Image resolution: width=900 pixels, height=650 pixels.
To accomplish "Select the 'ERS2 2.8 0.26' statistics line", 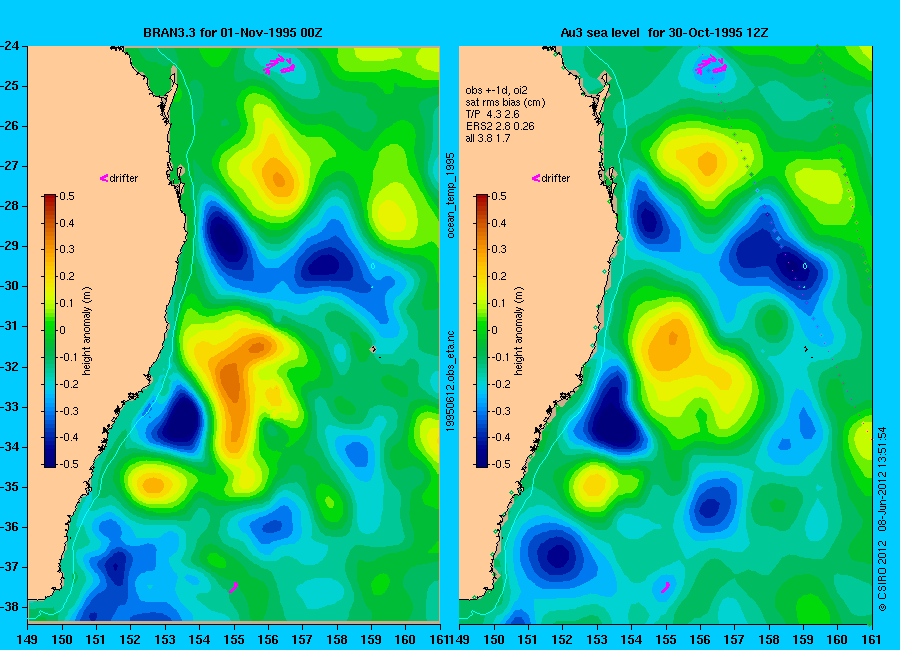I will (x=500, y=126).
